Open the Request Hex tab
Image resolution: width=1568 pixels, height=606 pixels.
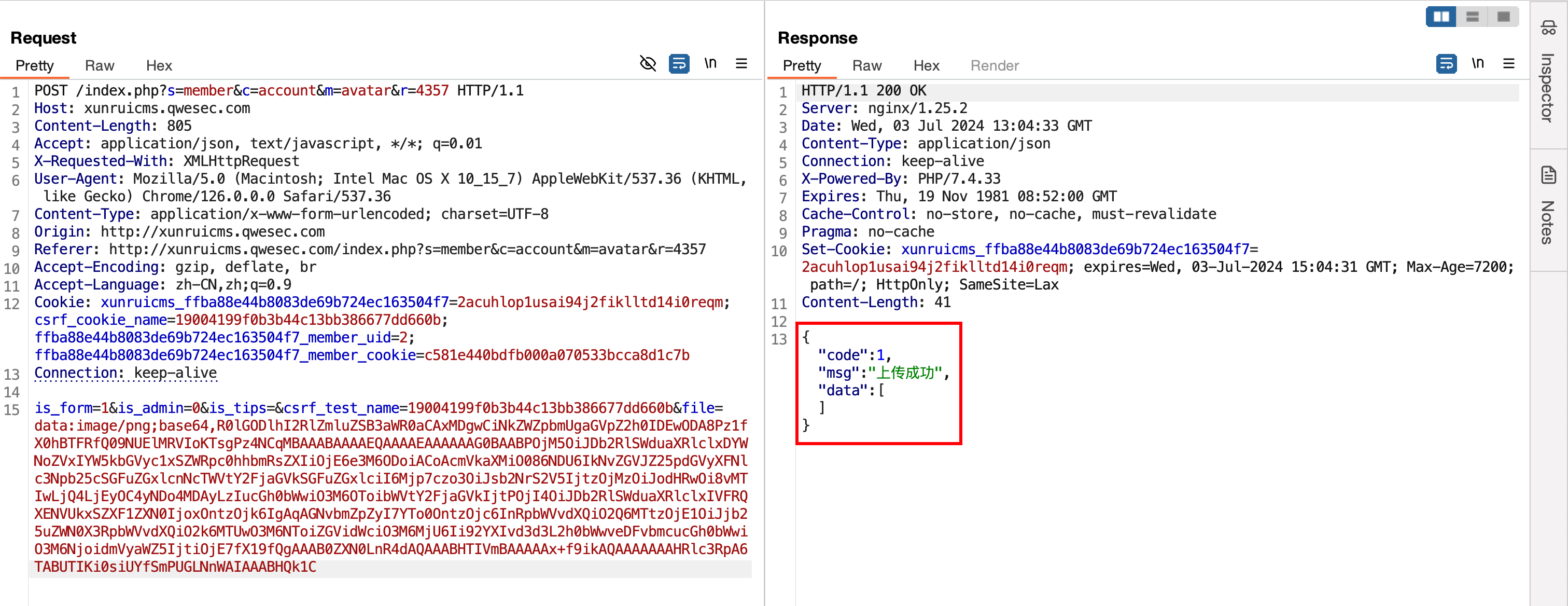coord(159,65)
